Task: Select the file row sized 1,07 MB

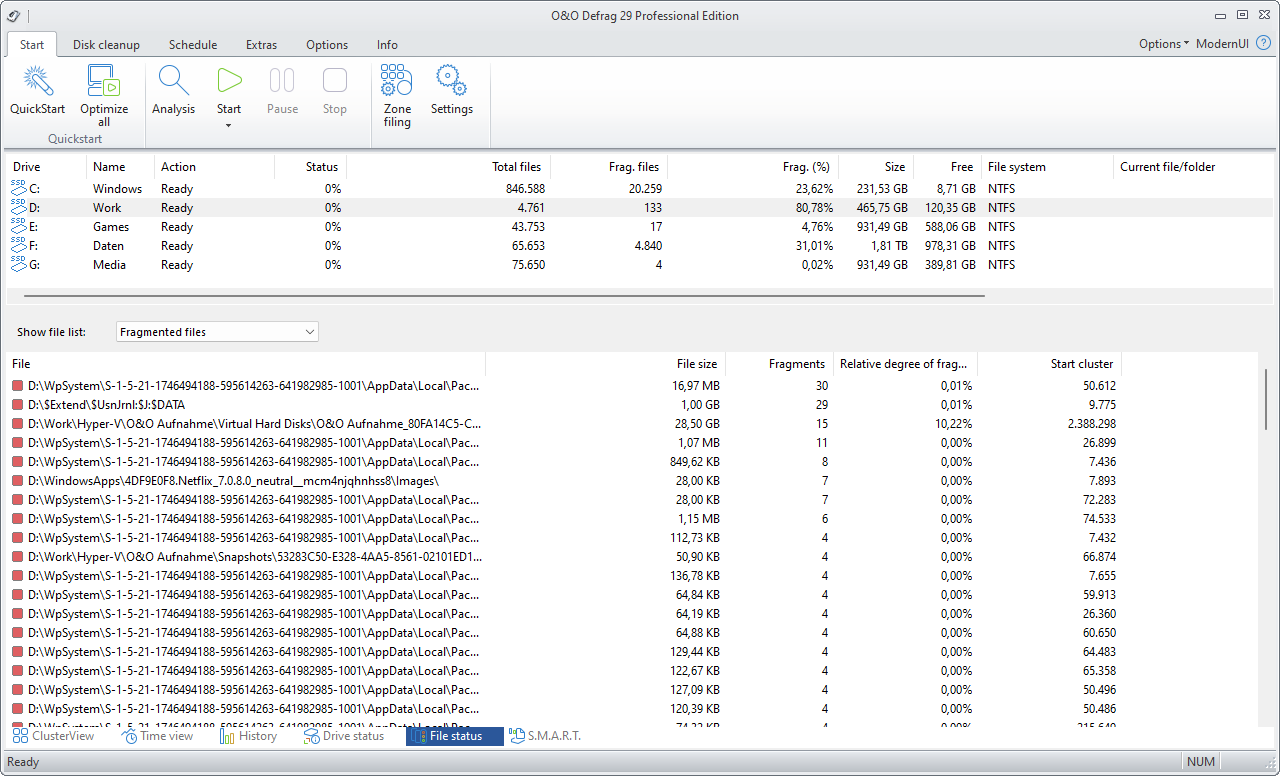Action: tap(565, 443)
